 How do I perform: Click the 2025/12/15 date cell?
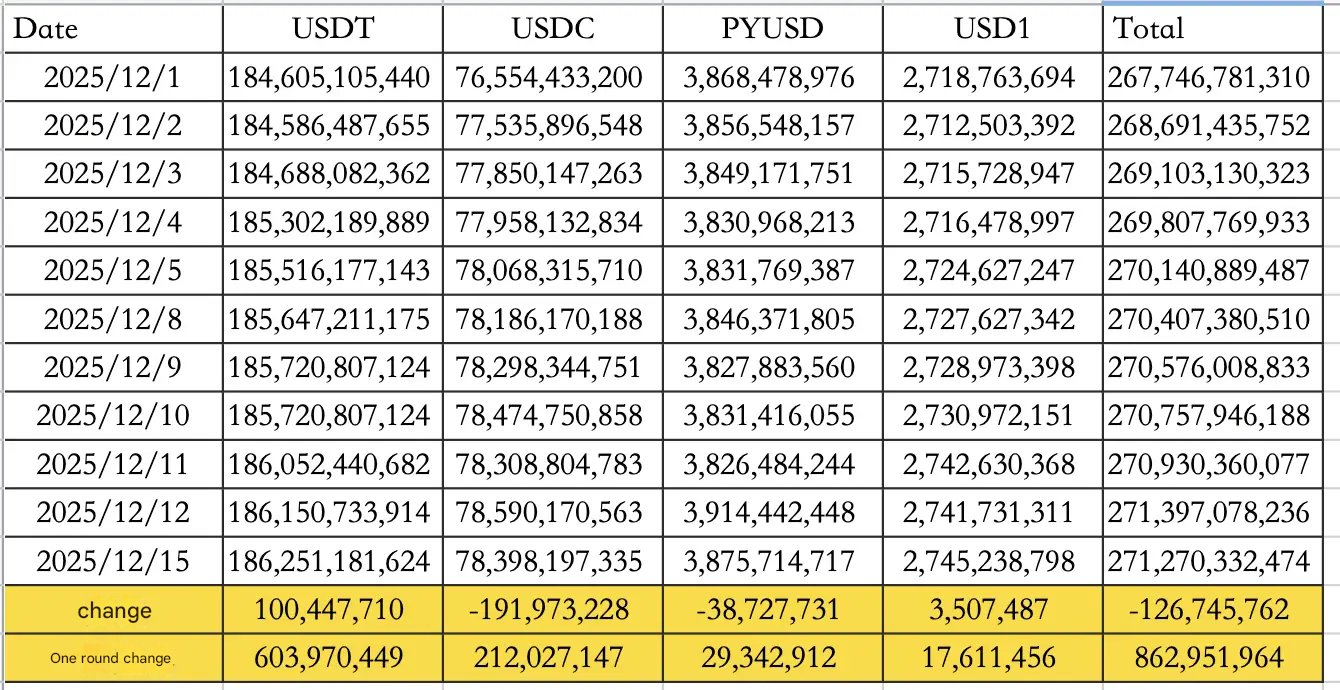click(x=113, y=561)
